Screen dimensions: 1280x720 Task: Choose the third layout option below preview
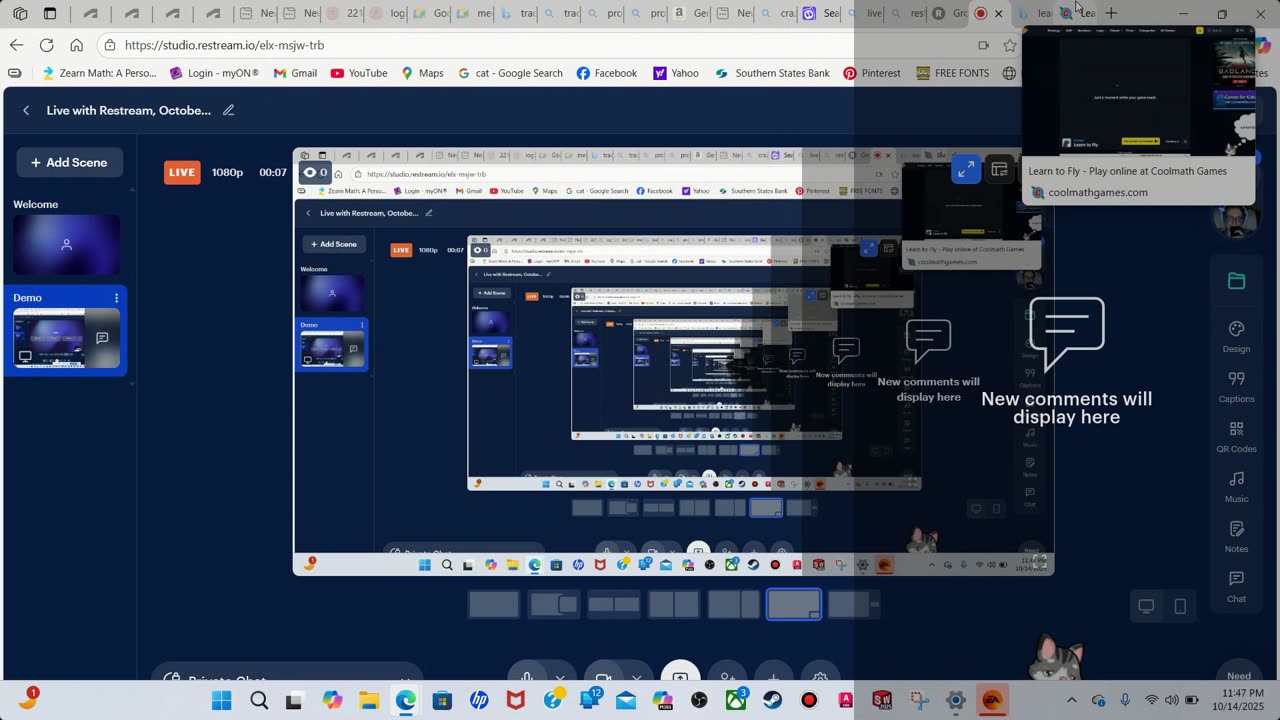tap(614, 604)
